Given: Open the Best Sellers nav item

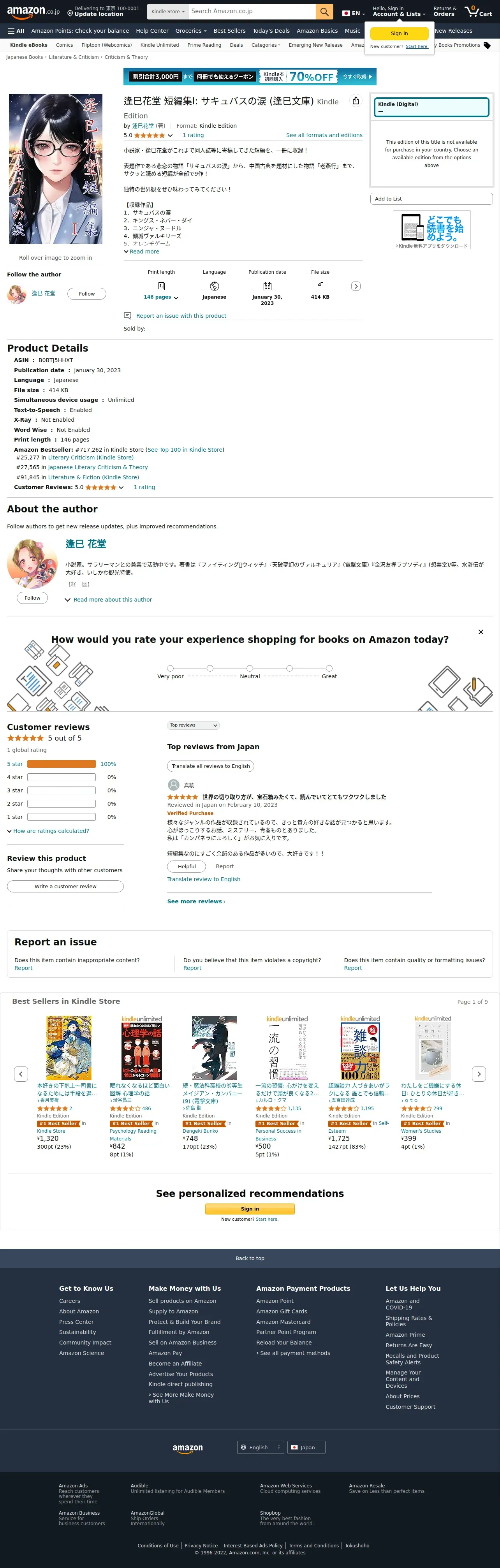Looking at the screenshot, I should click(230, 31).
